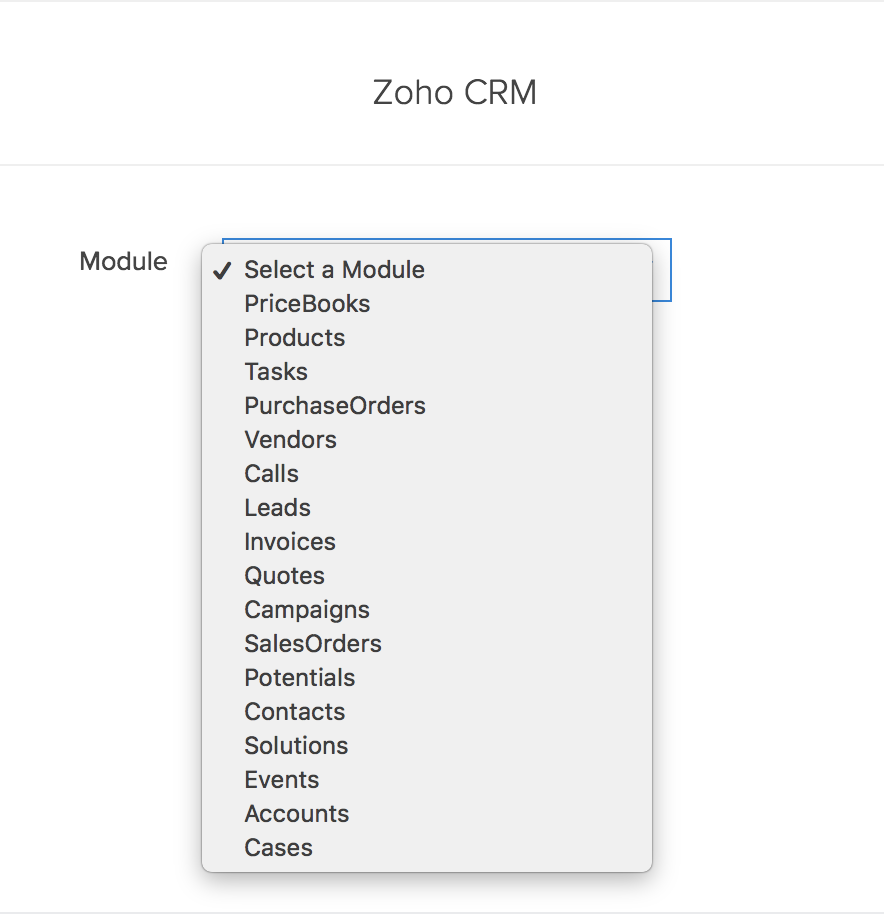Select PurchaseOrders module entry
This screenshot has height=916, width=884.
tap(335, 406)
